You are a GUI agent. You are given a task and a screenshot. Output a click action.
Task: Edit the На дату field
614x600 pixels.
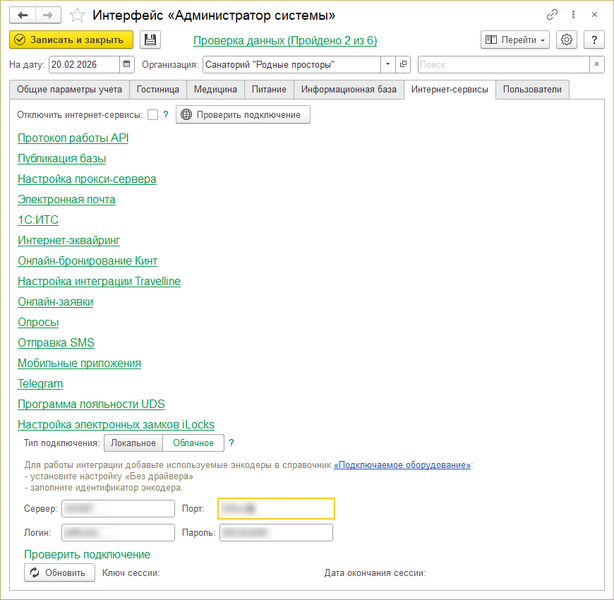click(84, 65)
